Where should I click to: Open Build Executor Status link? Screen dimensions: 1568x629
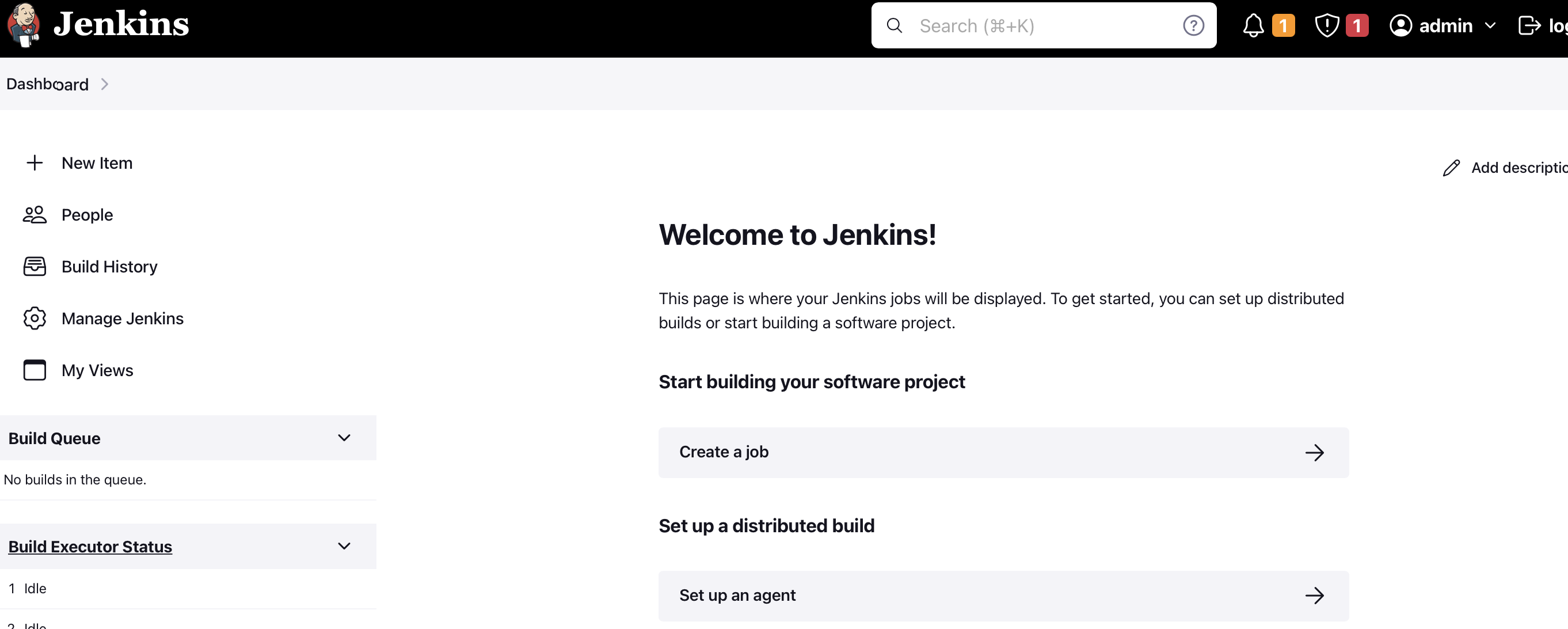[90, 547]
